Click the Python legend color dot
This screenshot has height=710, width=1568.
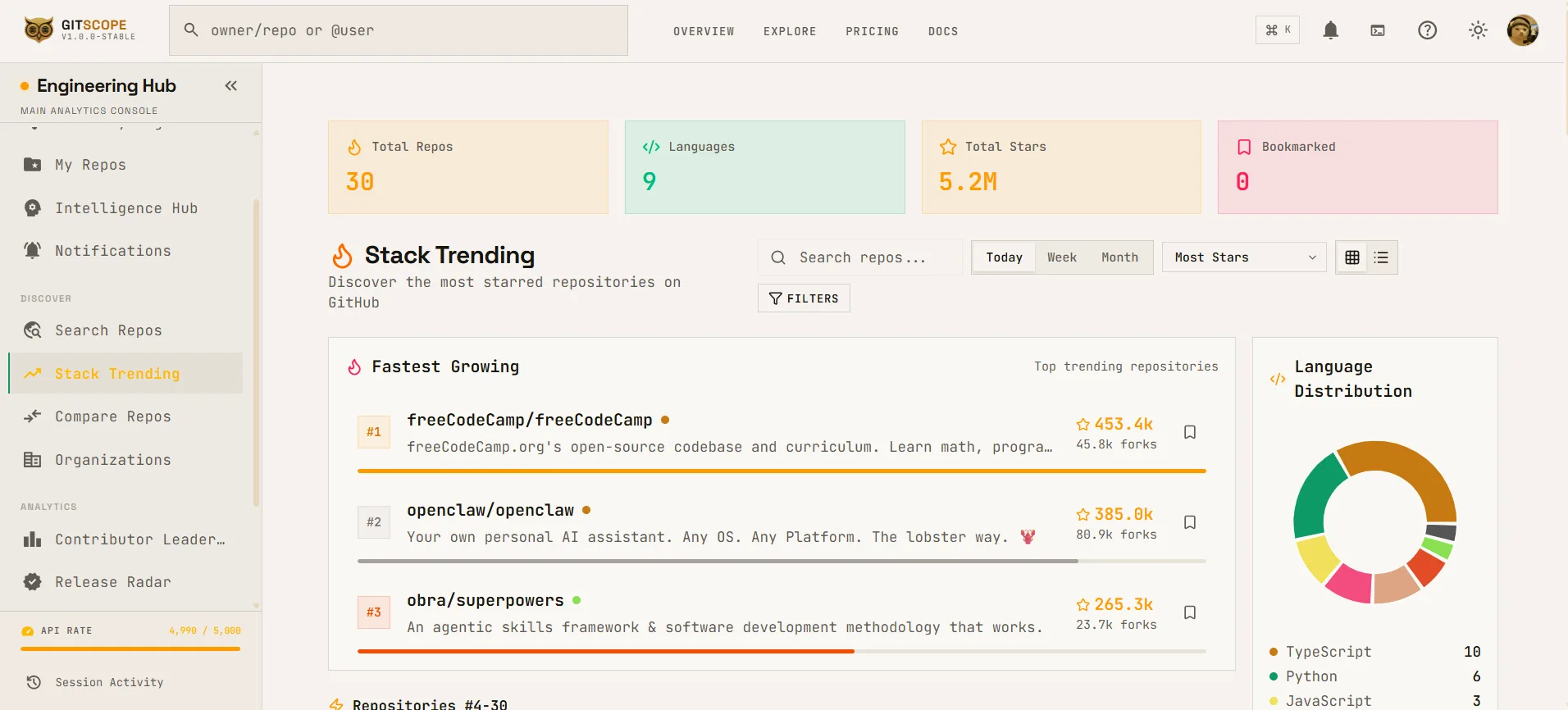(x=1274, y=676)
